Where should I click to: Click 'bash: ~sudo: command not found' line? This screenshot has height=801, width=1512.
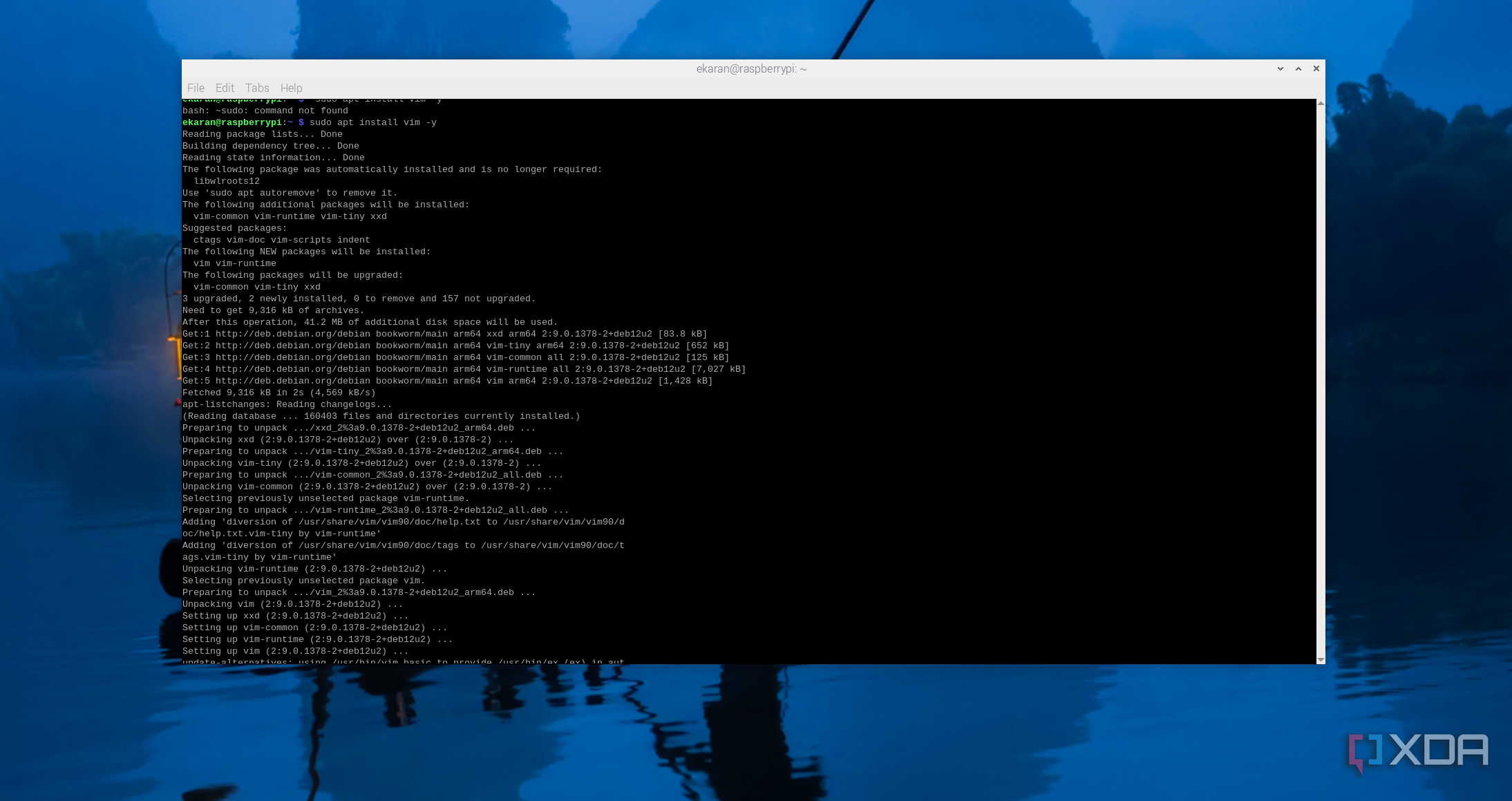(265, 111)
